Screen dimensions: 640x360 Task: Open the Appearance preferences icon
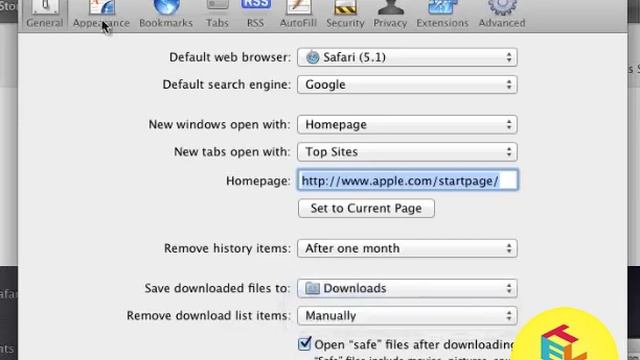point(102,7)
